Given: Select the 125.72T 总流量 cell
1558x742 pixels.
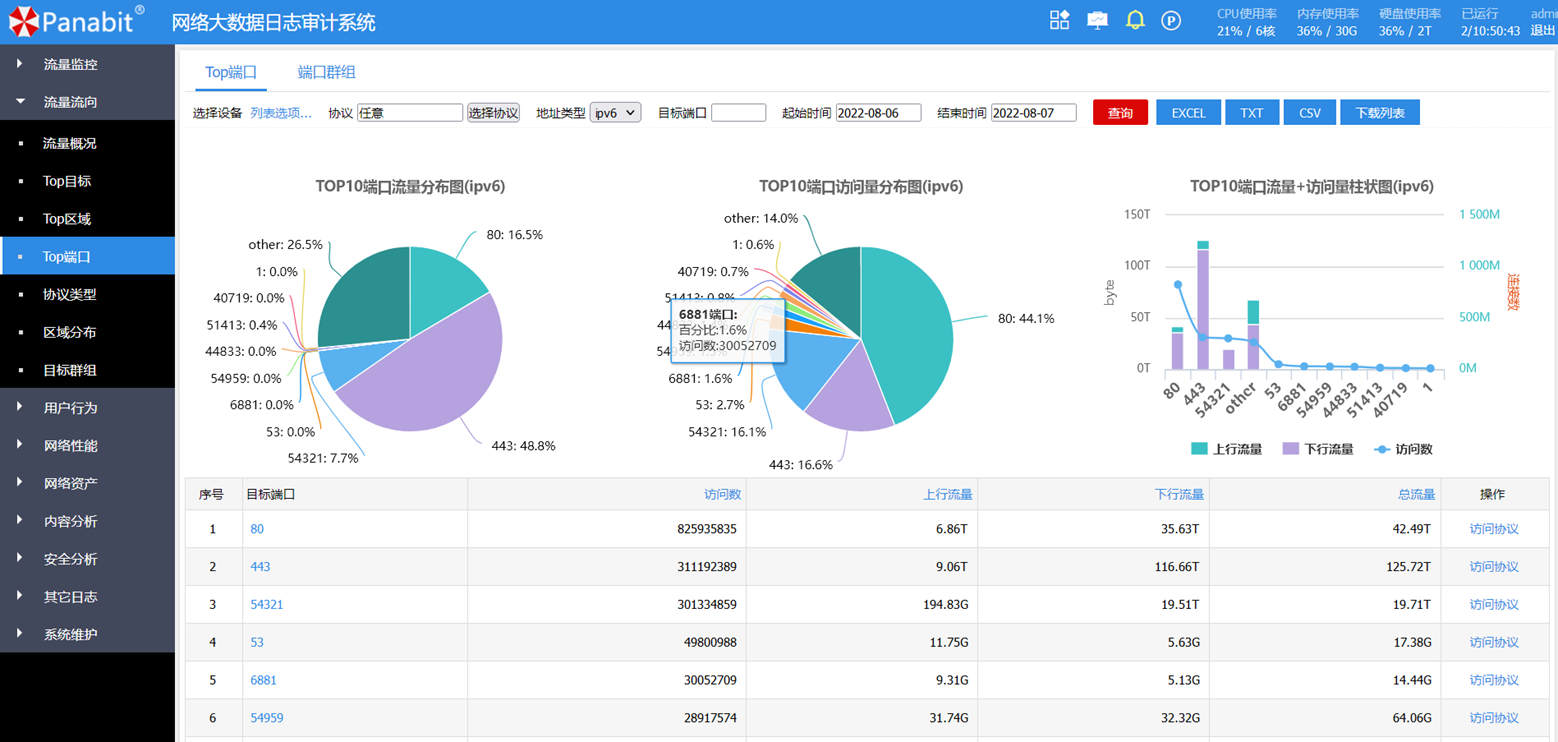Looking at the screenshot, I should click(1325, 567).
